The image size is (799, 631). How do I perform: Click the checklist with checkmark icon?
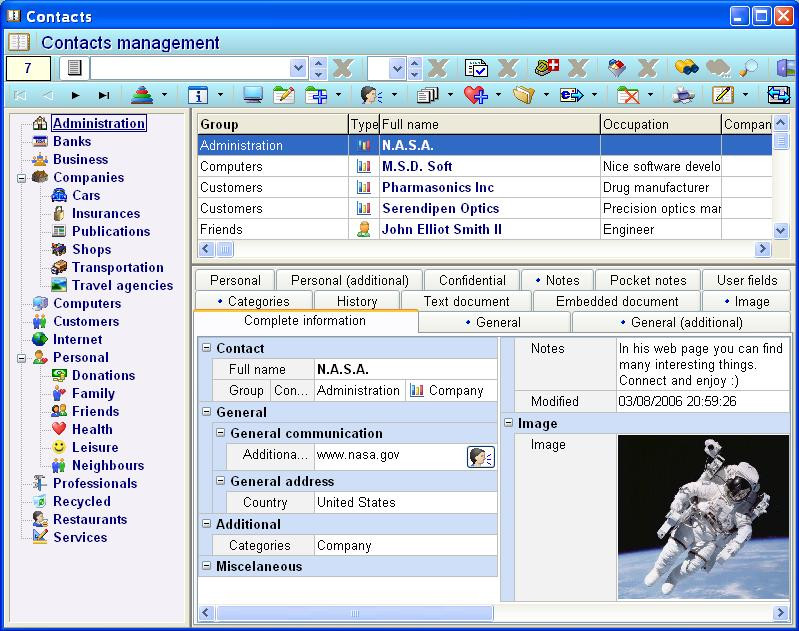[476, 68]
